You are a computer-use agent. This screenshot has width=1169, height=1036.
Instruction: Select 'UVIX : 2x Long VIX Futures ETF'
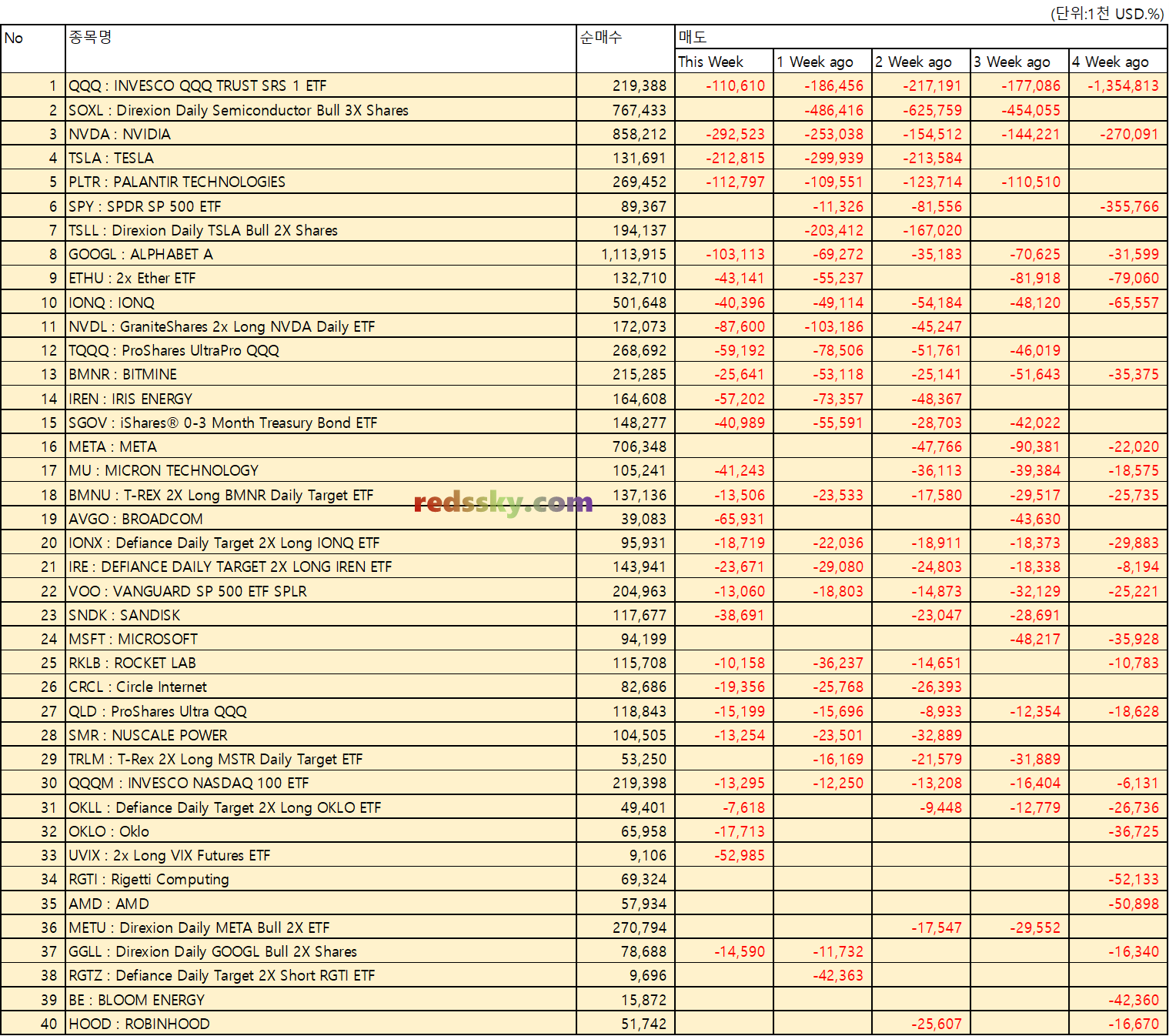click(x=321, y=855)
